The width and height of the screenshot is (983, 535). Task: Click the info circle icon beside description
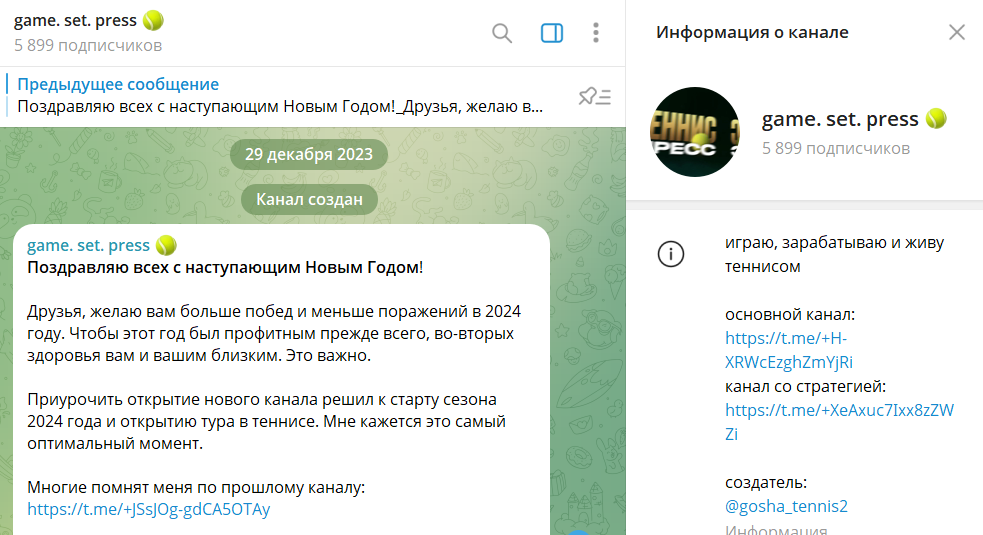tap(670, 254)
